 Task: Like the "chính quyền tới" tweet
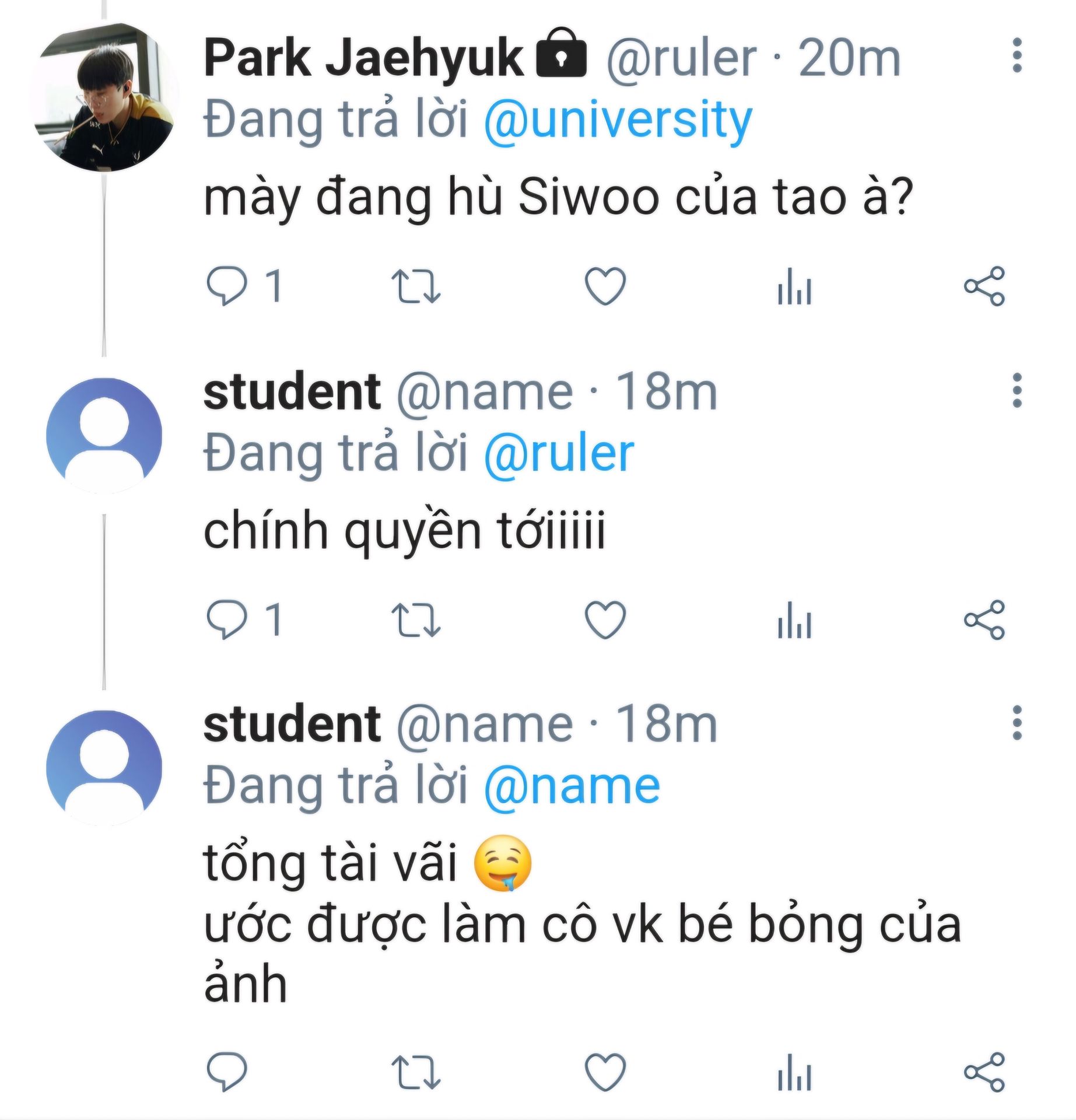pyautogui.click(x=605, y=619)
